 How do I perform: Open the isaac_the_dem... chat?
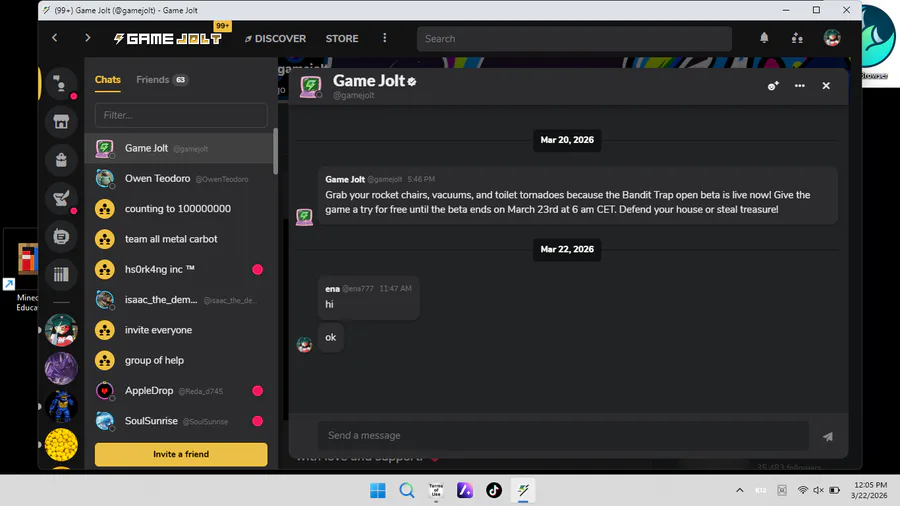(x=179, y=299)
